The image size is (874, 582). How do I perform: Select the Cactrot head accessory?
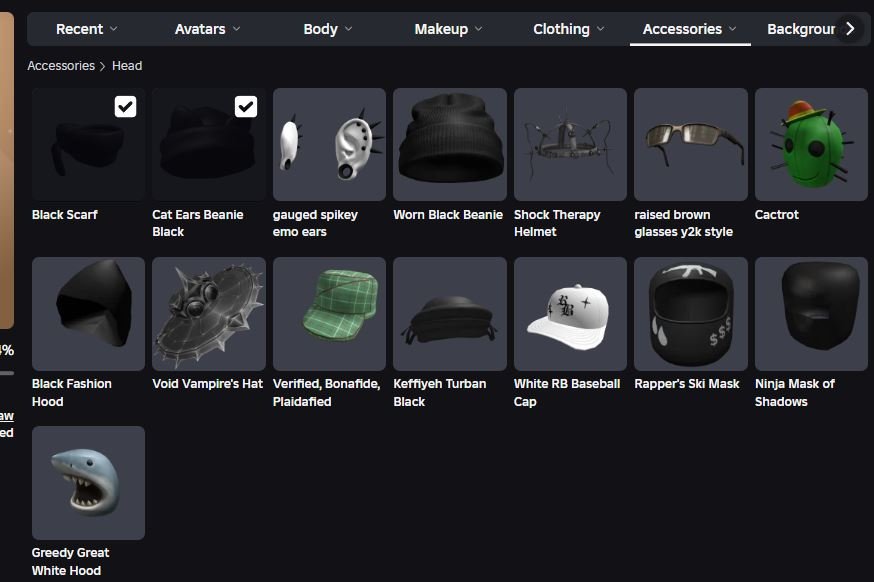[811, 144]
